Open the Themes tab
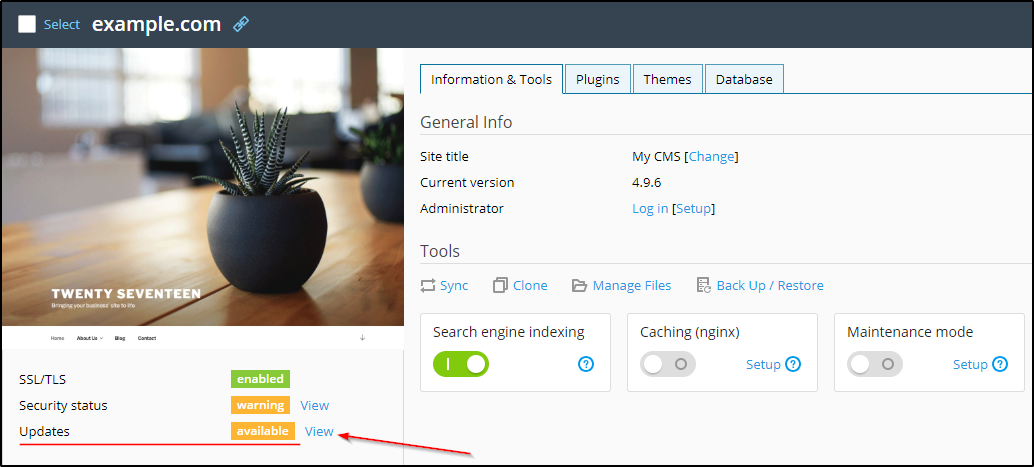This screenshot has width=1034, height=467. click(x=667, y=79)
